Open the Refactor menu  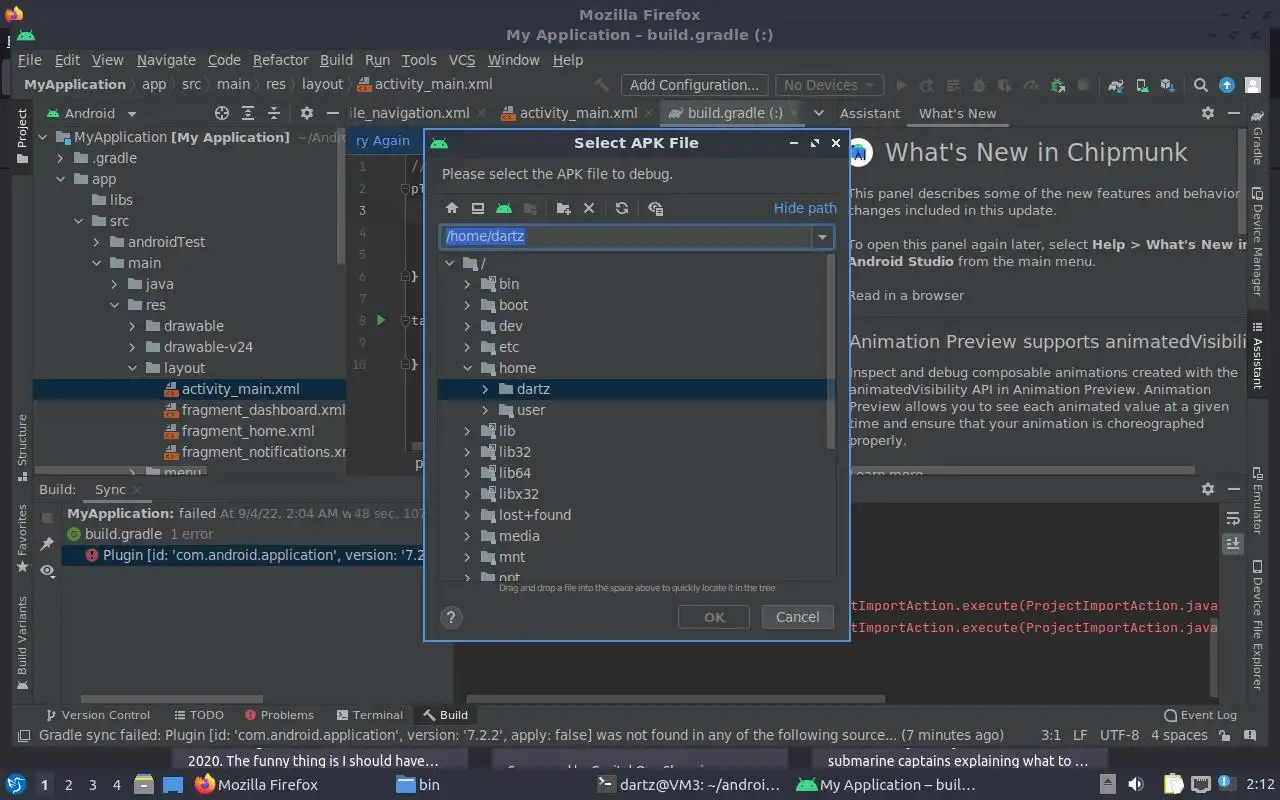point(280,60)
